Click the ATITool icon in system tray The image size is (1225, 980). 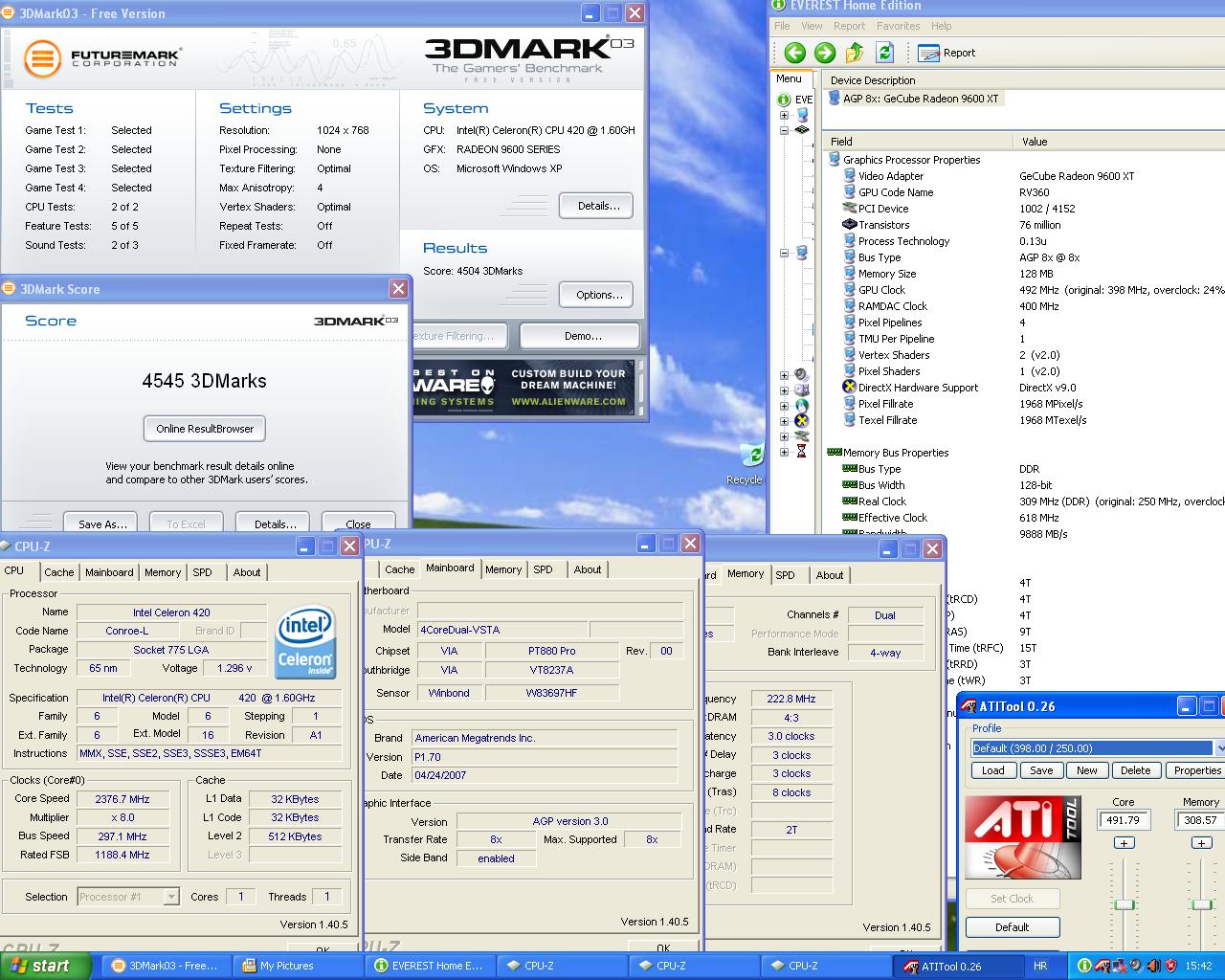tap(1102, 966)
